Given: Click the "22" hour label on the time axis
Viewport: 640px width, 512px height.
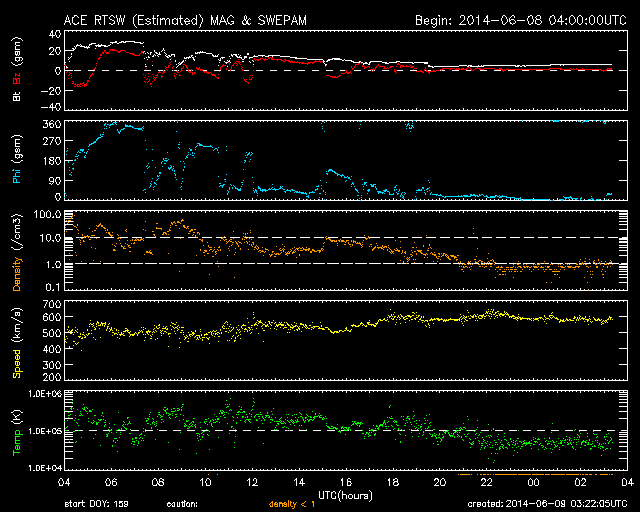Looking at the screenshot, I should (x=487, y=483).
